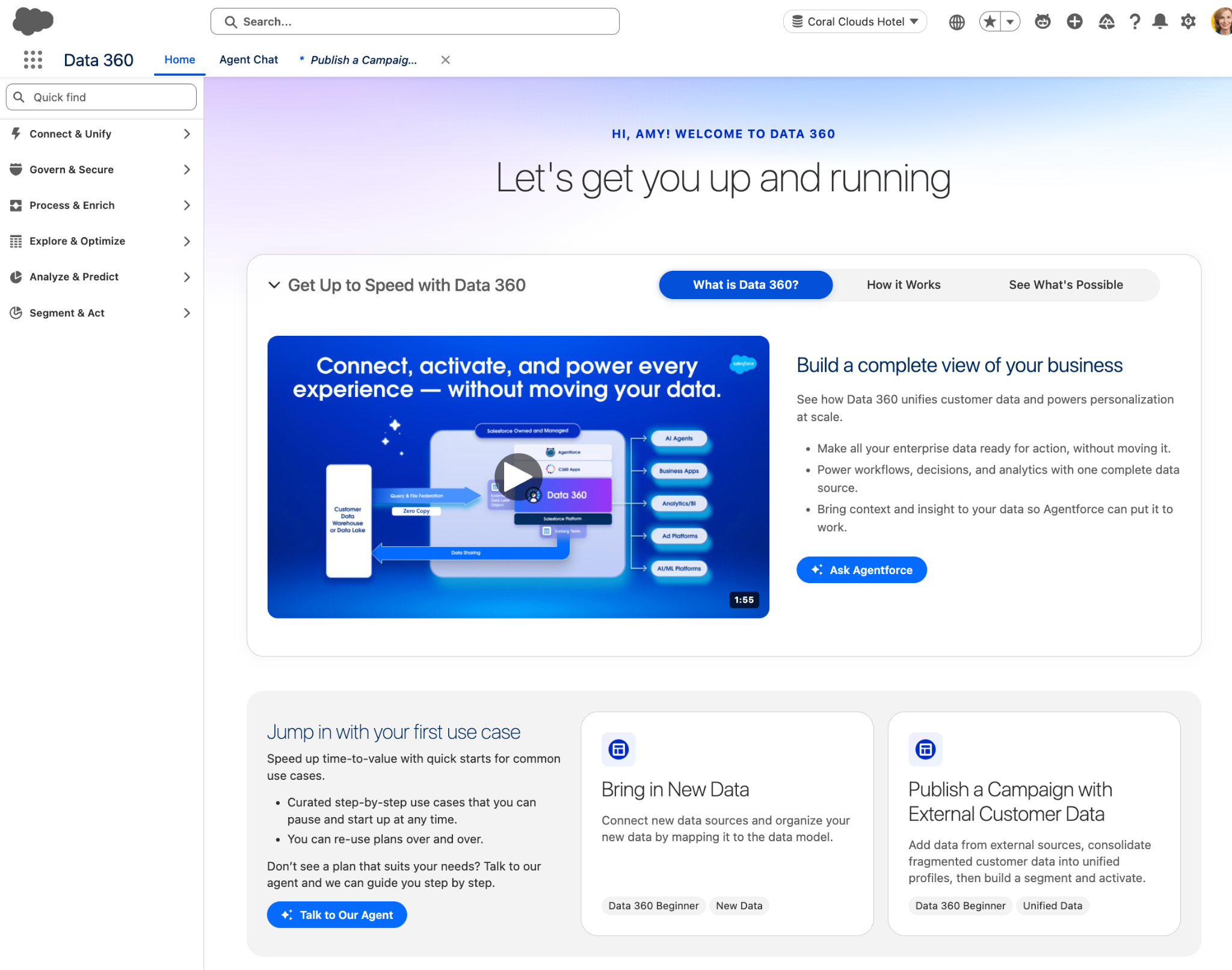Expand the Segment & Act chevron

click(187, 313)
